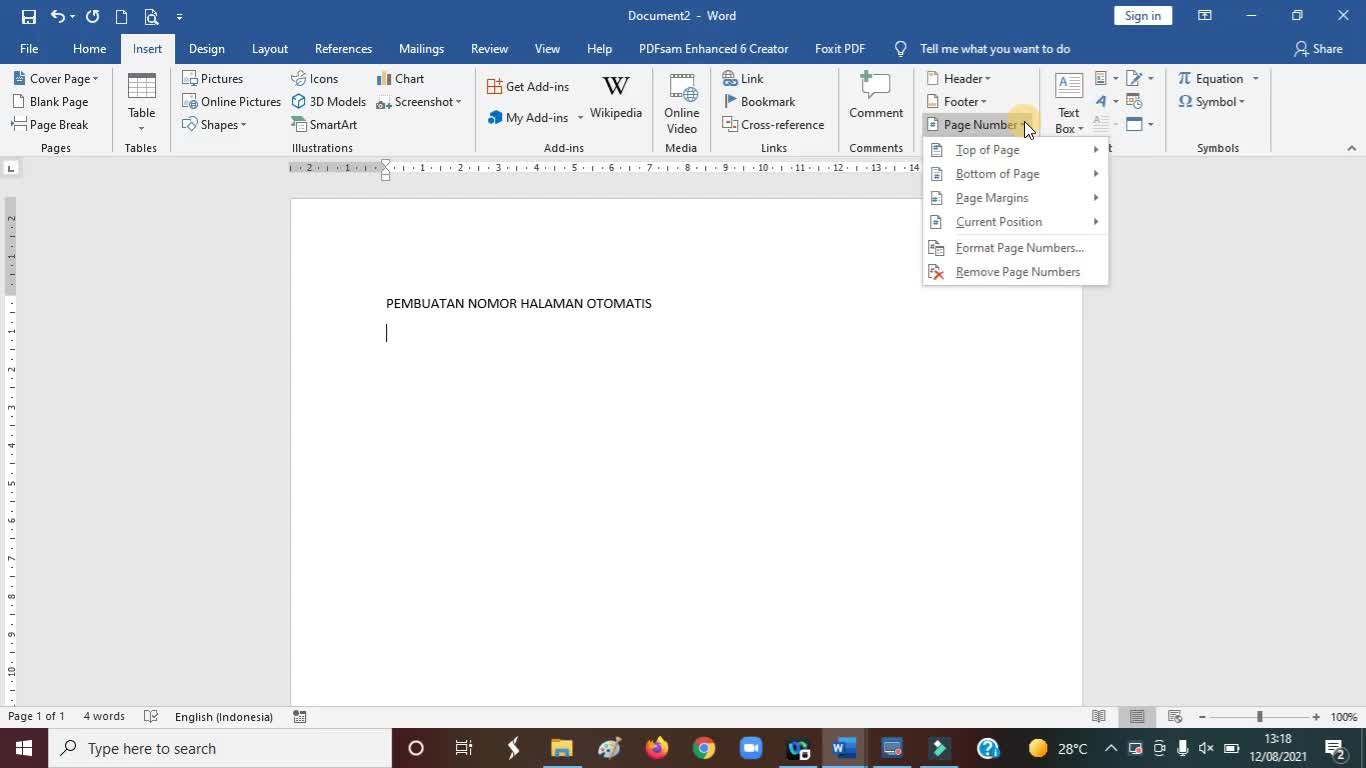Image resolution: width=1366 pixels, height=768 pixels.
Task: Insert a Link
Action: point(743,79)
